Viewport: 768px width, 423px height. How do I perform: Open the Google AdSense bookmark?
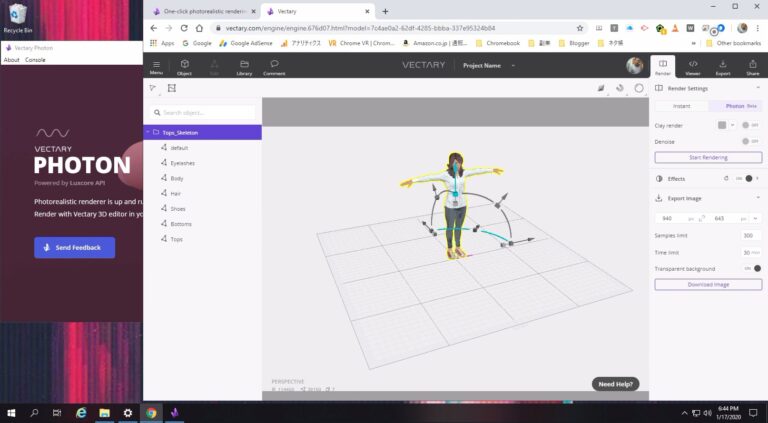(245, 43)
